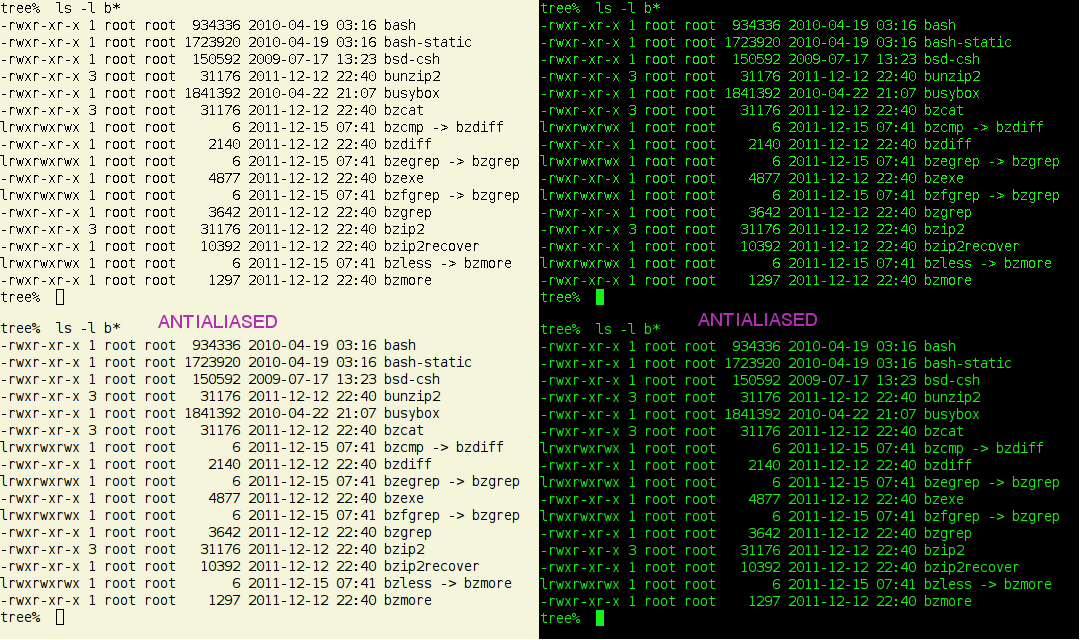
Task: Click the purple ANTIALIASED label on black background
Action: coord(757,320)
